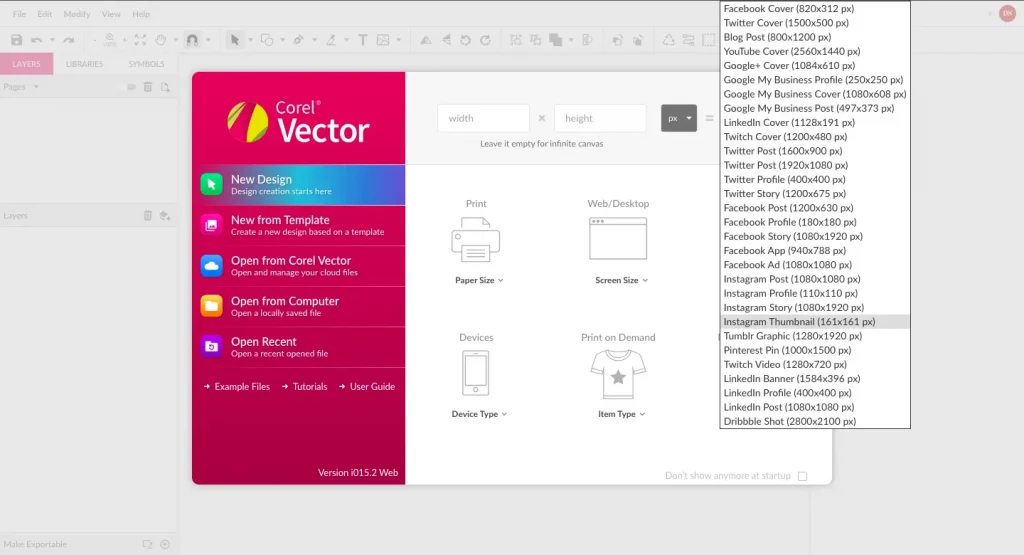Click the add new page icon
Screen dimensions: 1024x555
tap(165, 87)
